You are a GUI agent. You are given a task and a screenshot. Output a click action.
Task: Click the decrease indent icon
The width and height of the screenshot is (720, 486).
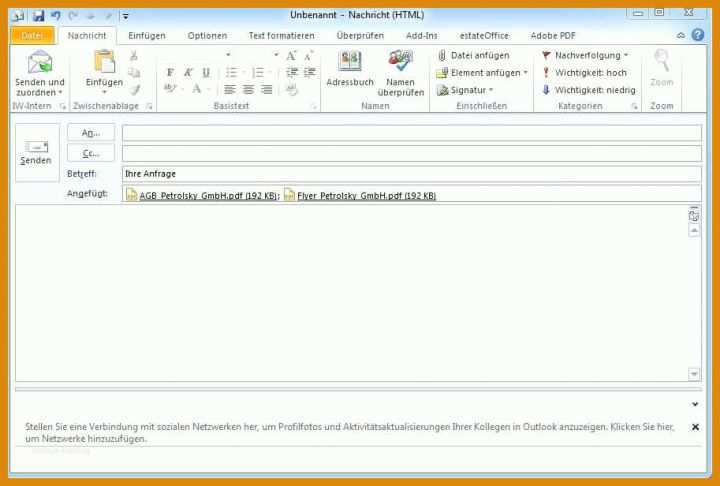(x=292, y=73)
